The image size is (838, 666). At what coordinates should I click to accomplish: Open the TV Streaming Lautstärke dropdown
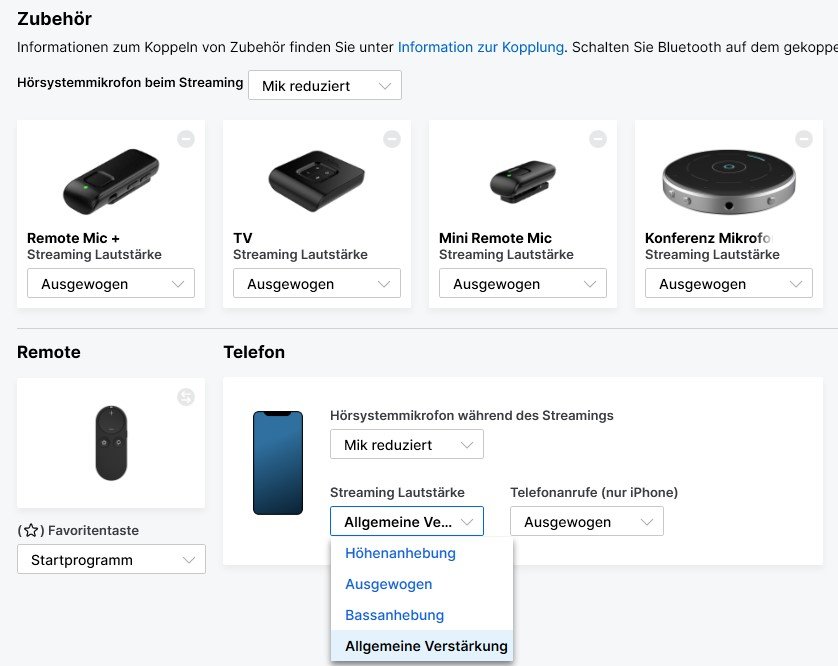[316, 284]
